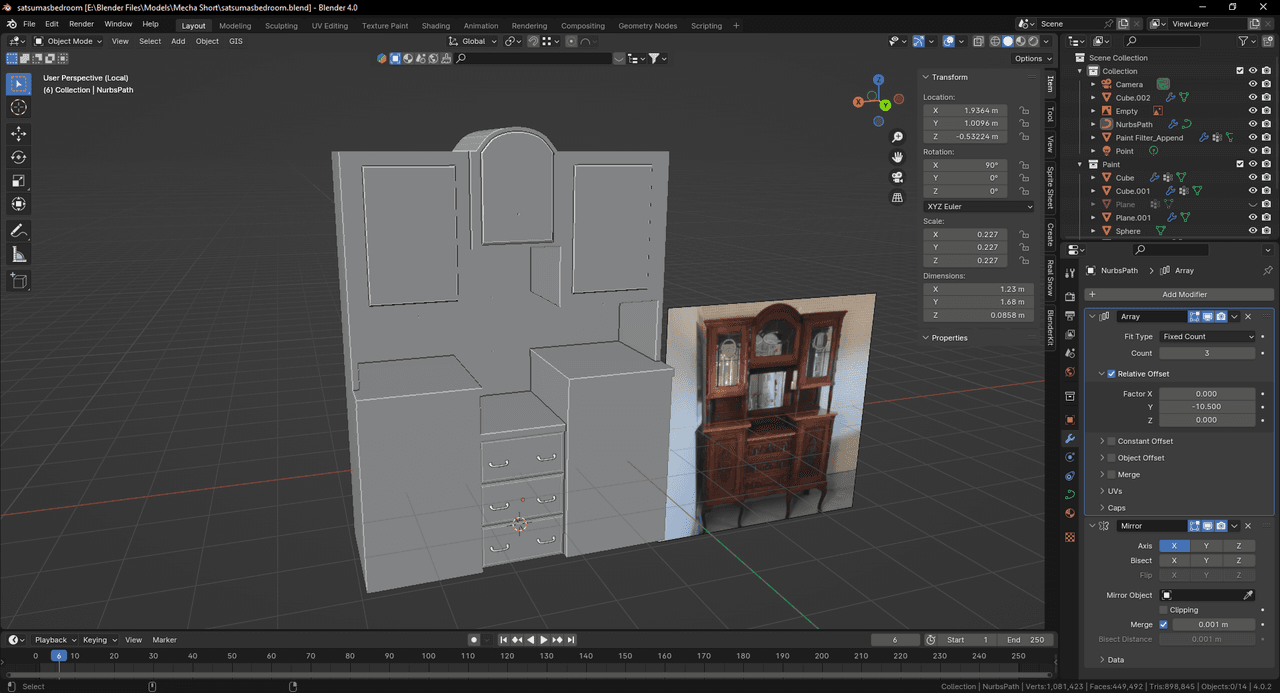Open the Render menu
Screen dimensions: 1280x693
(81, 23)
